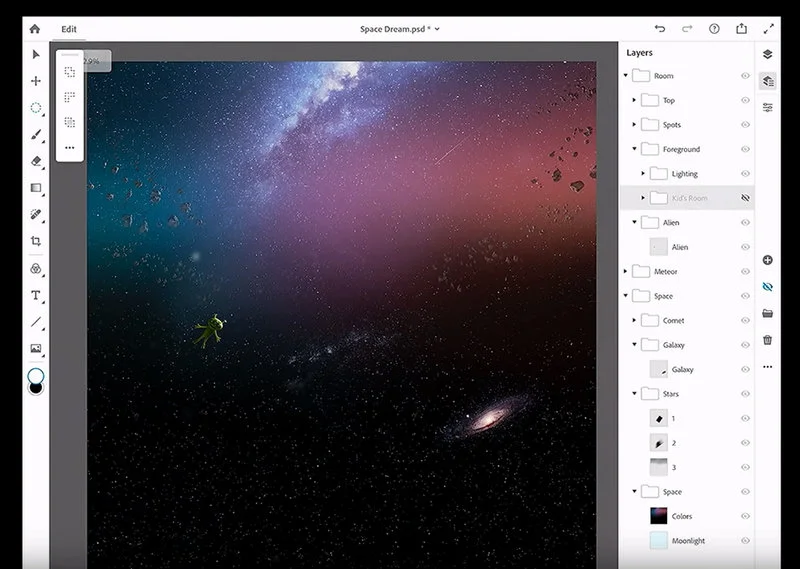Hide the Moonlight layer
800x569 pixels.
[745, 541]
